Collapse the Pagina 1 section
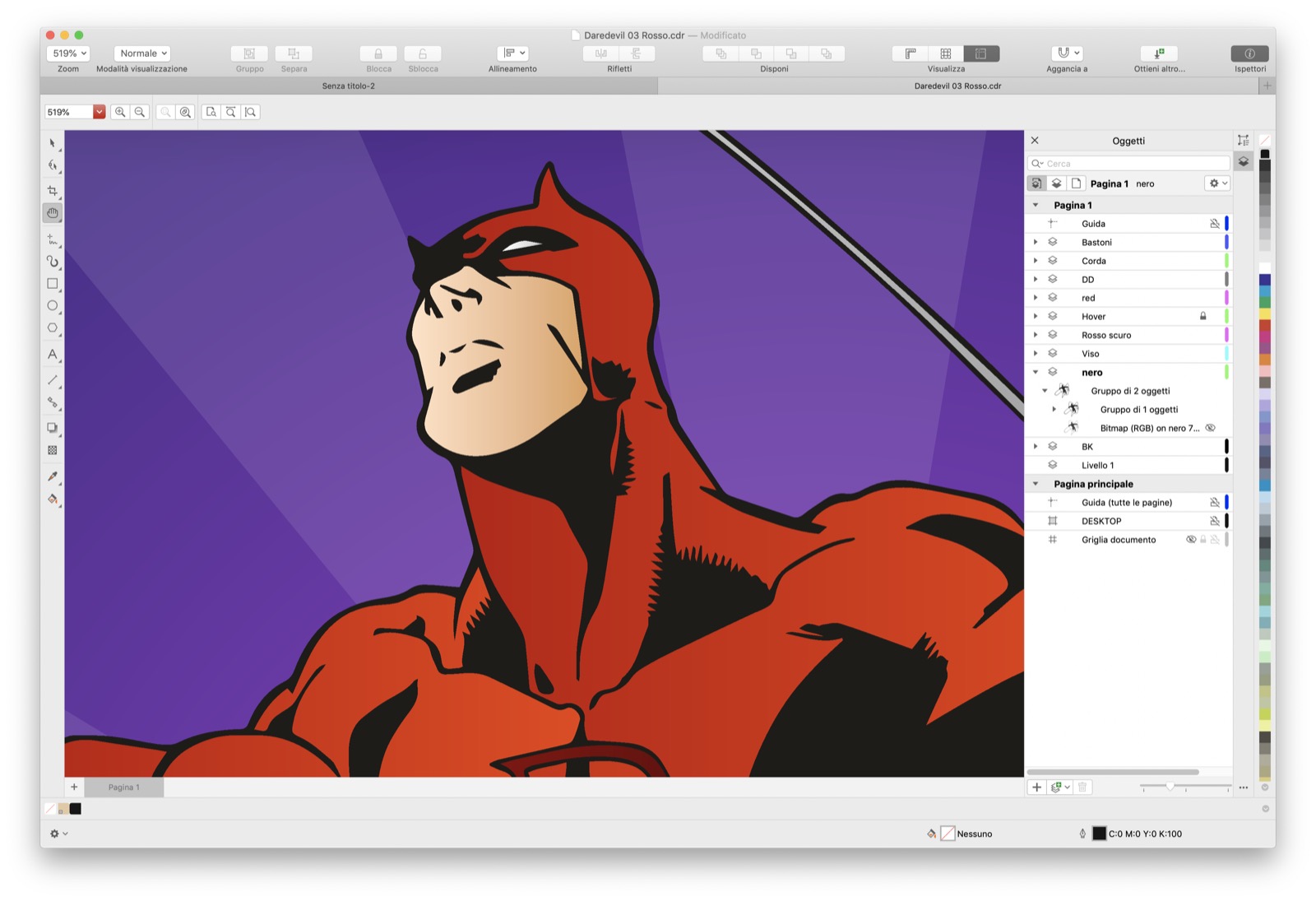This screenshot has width=1316, height=901. [x=1036, y=205]
